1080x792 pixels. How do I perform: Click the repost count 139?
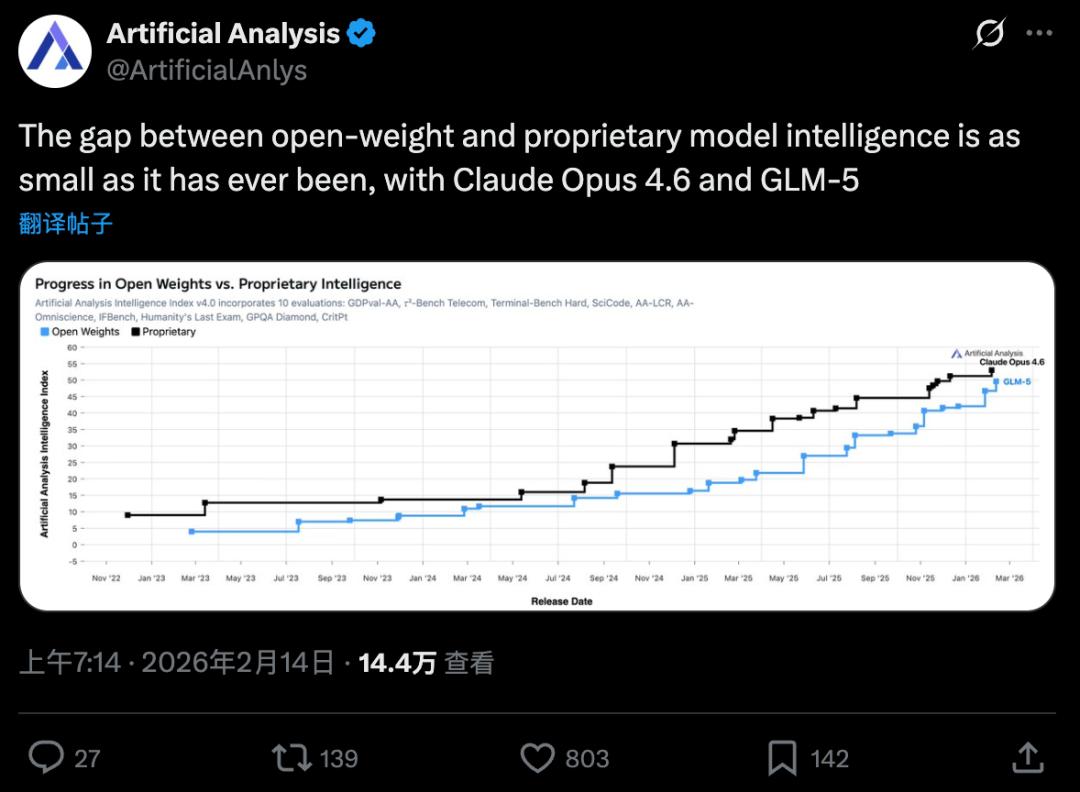(x=339, y=758)
